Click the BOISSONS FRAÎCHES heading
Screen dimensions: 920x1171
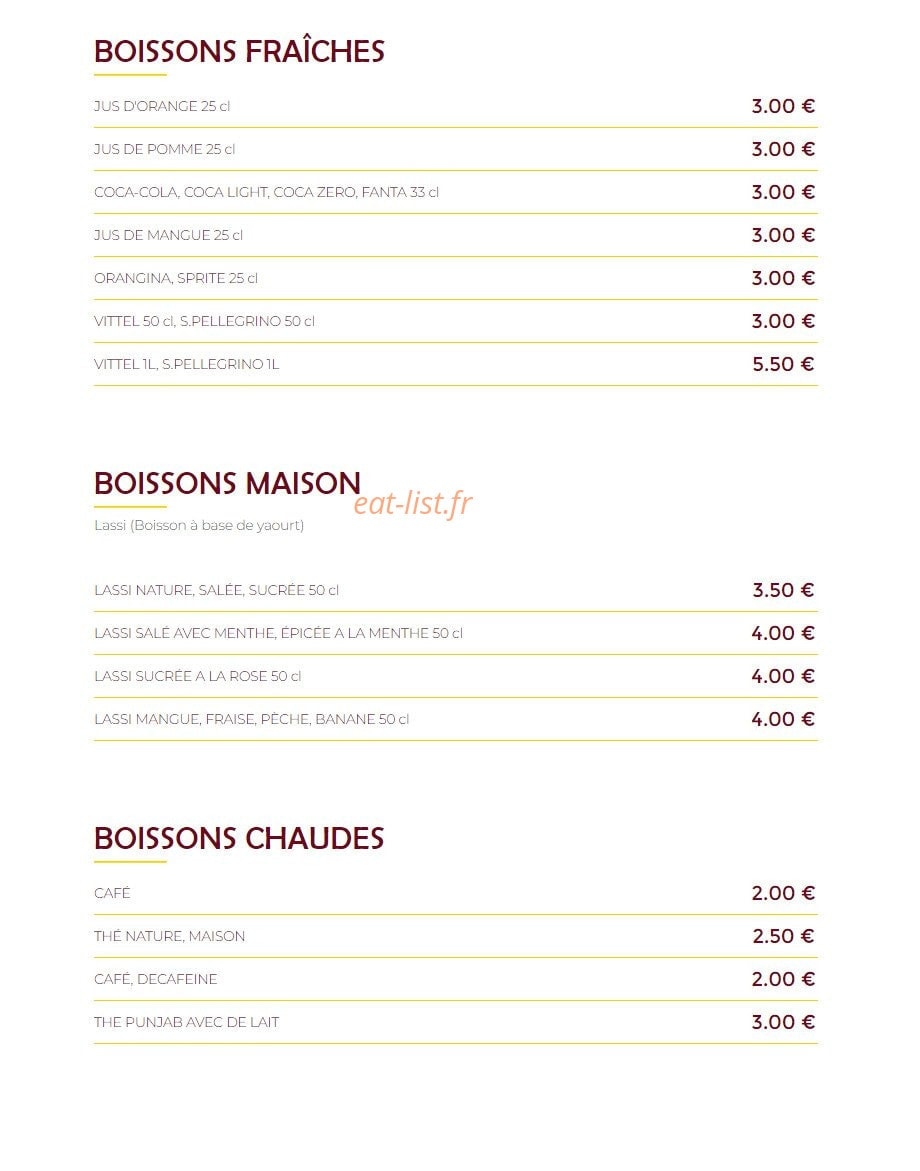(239, 52)
